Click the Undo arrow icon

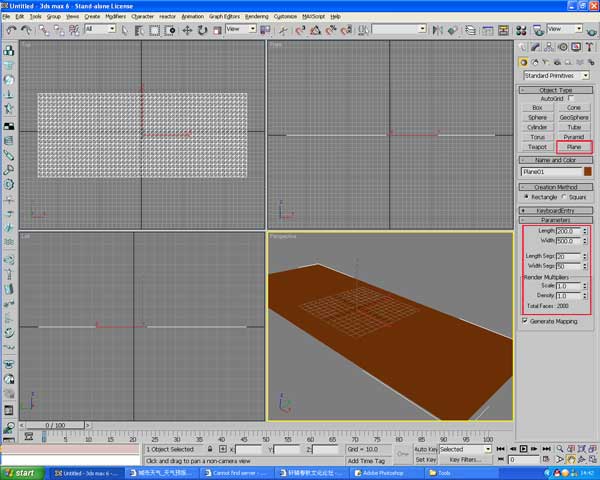click(11, 30)
